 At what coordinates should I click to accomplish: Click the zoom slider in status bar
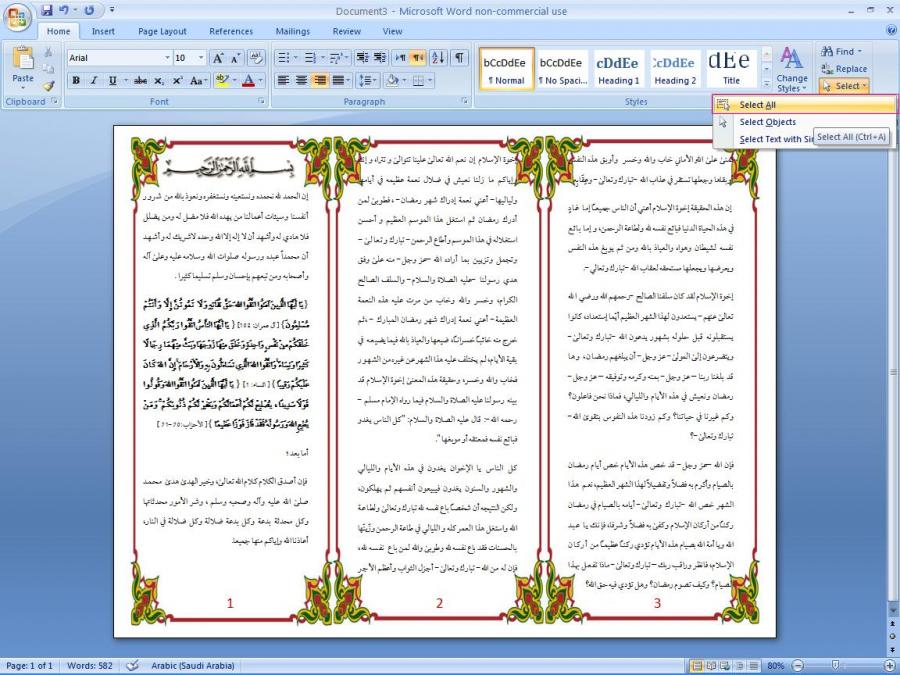[836, 665]
